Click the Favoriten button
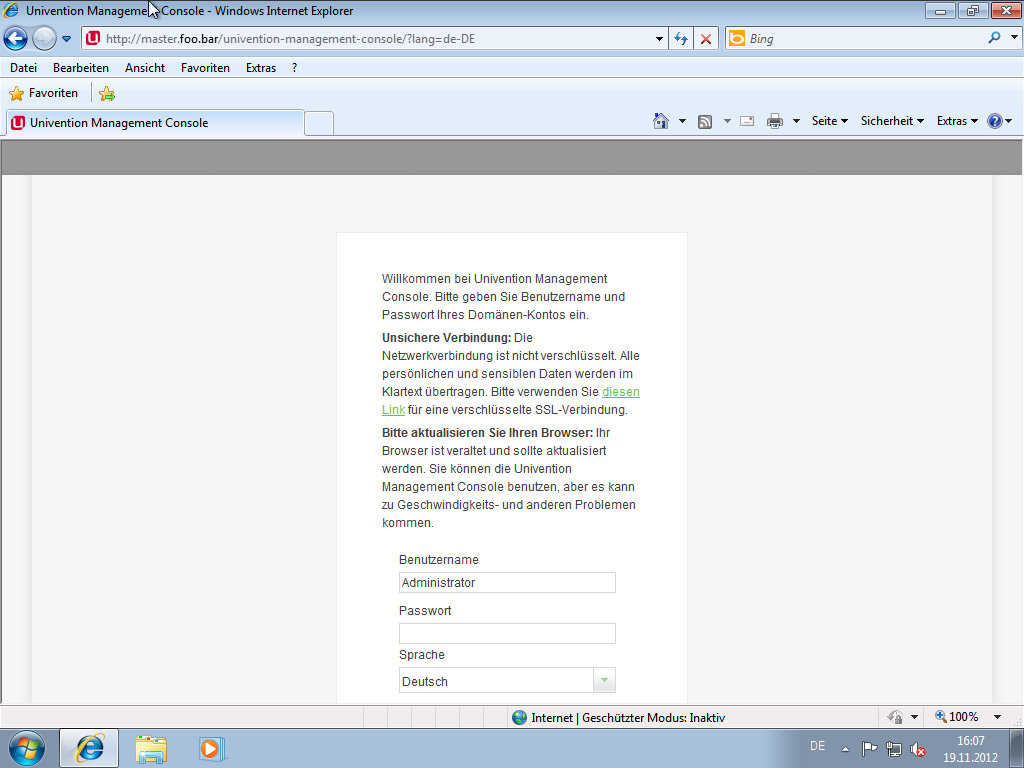Screen dimensions: 1024x768 coord(44,93)
